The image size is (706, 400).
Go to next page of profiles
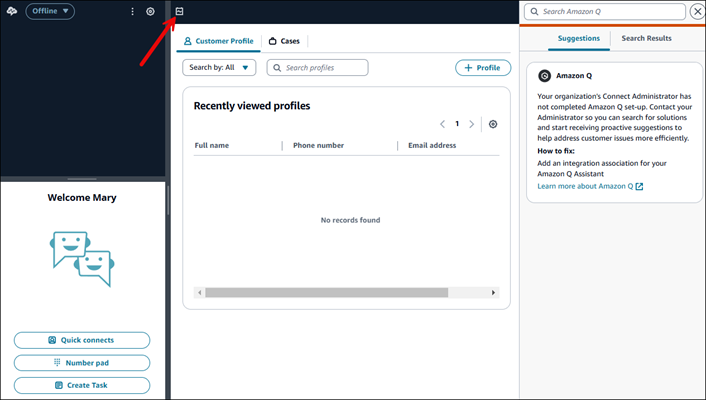tap(472, 124)
